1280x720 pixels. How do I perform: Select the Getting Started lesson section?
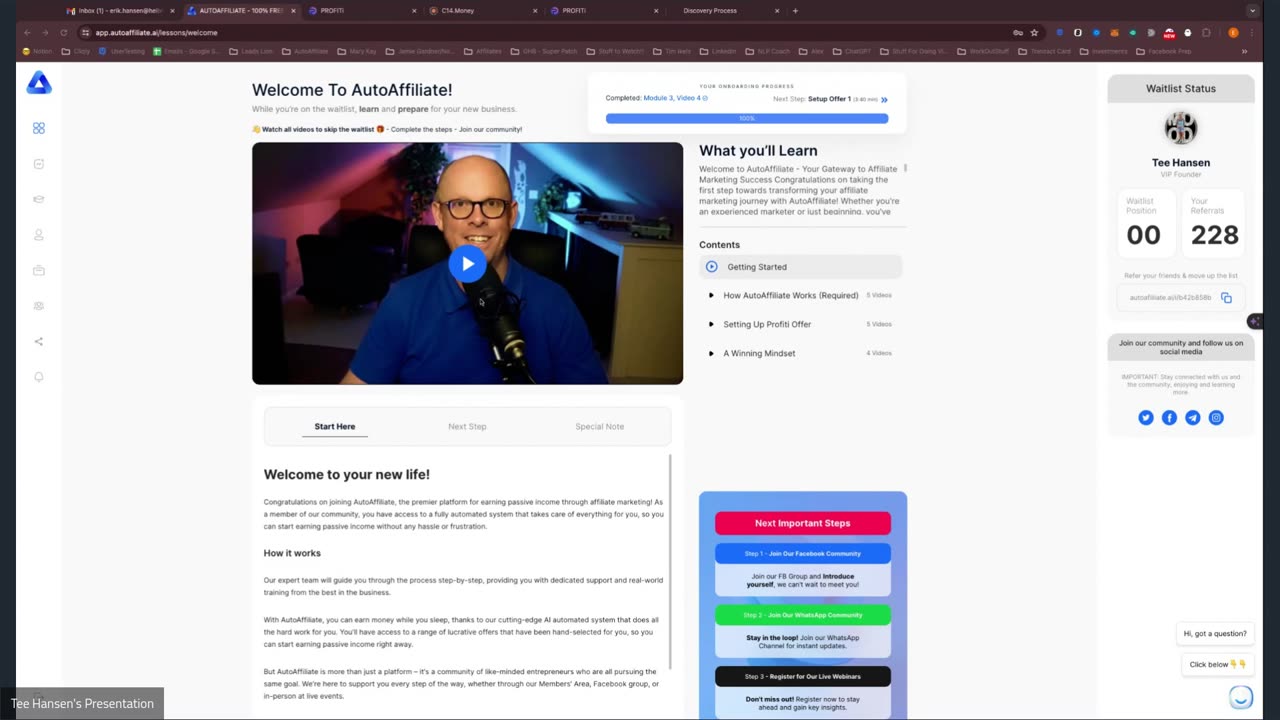pos(801,267)
